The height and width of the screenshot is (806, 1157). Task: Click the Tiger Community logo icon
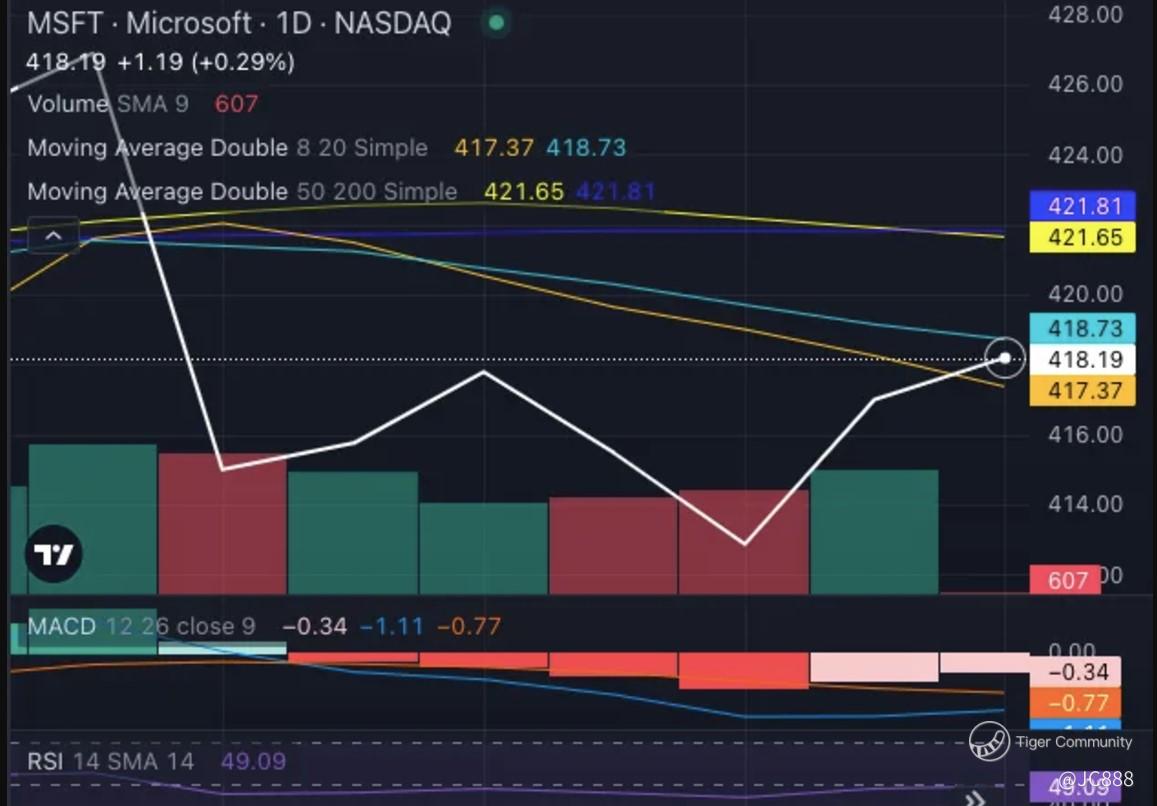pos(989,740)
